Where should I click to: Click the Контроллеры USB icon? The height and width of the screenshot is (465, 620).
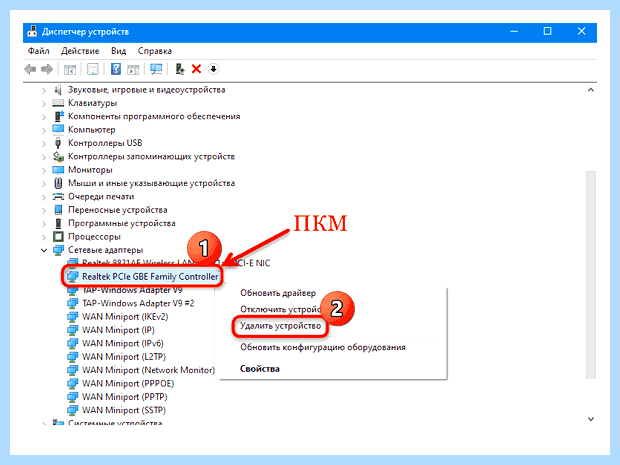58,143
